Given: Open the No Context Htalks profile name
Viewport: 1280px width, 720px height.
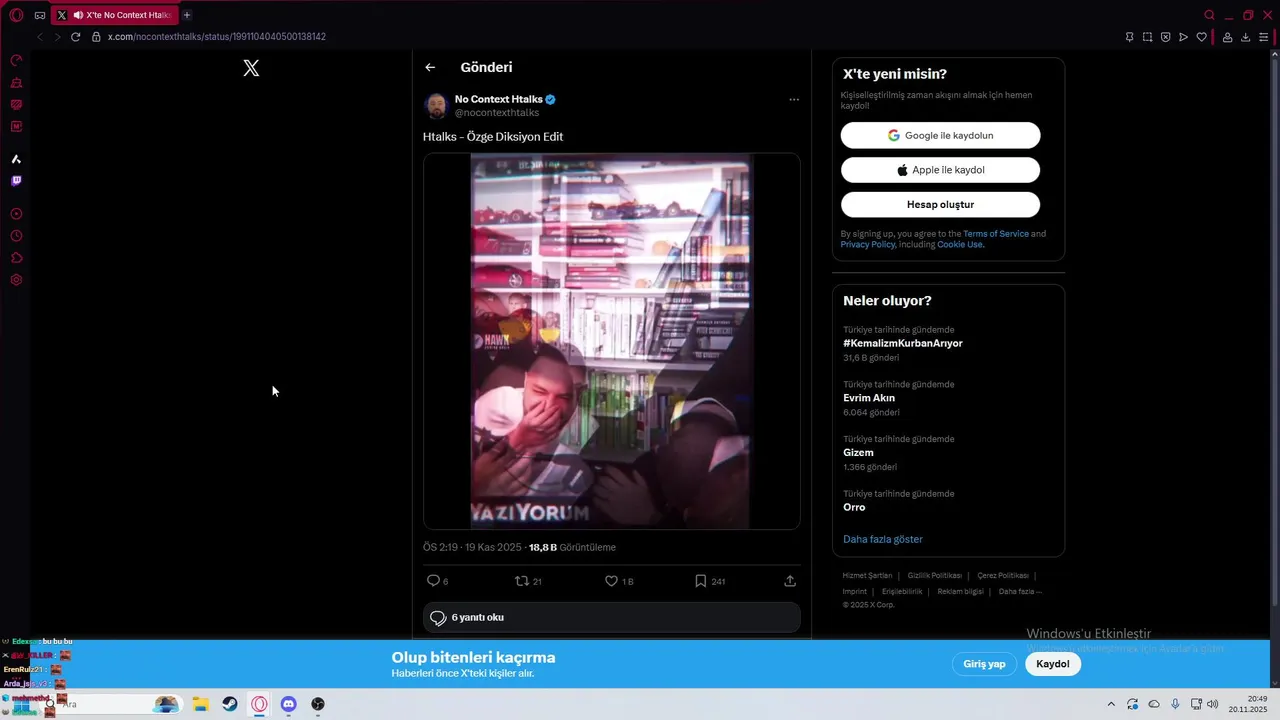Looking at the screenshot, I should click(499, 99).
